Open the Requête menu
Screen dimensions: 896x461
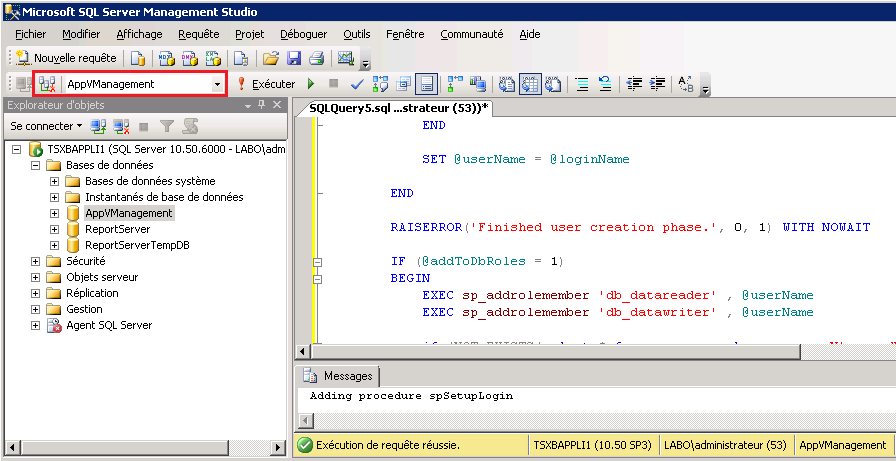[199, 34]
